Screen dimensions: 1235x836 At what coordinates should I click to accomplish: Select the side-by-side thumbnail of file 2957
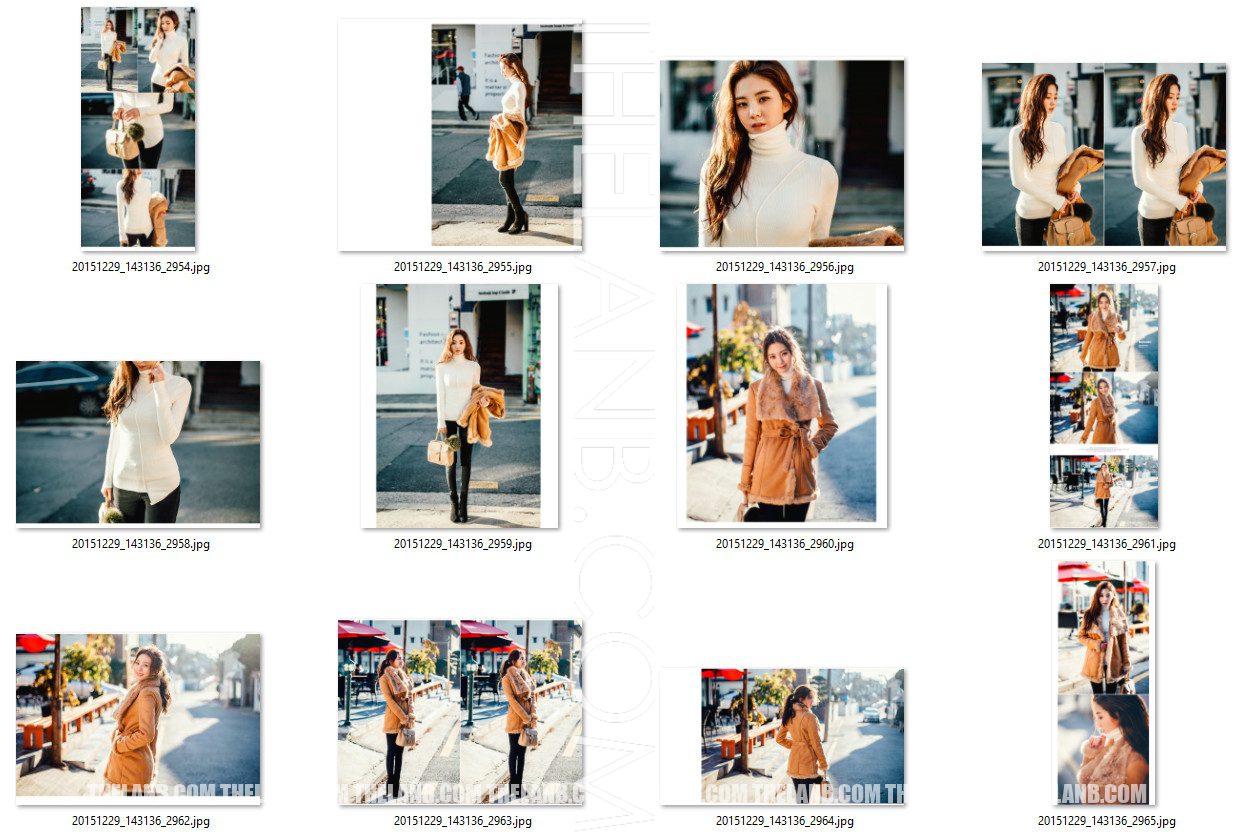point(1104,155)
